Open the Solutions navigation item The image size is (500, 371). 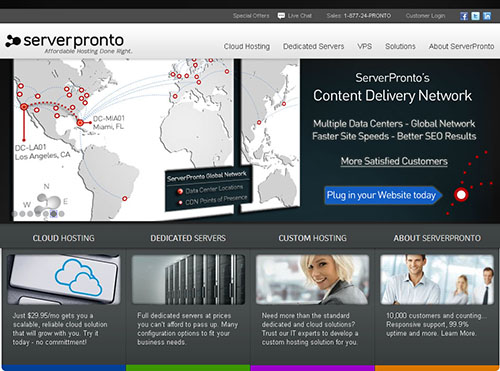(x=400, y=46)
